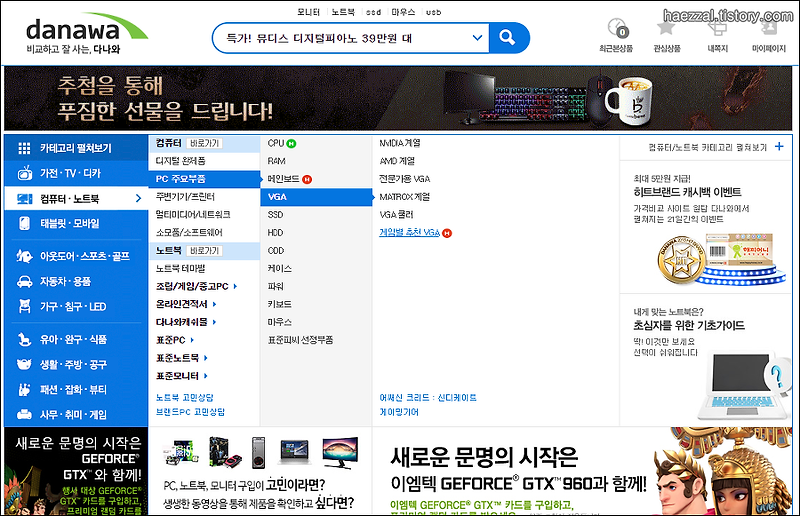Expand 조립/게임/중고PC arrow
This screenshot has height=516, width=800.
235,286
